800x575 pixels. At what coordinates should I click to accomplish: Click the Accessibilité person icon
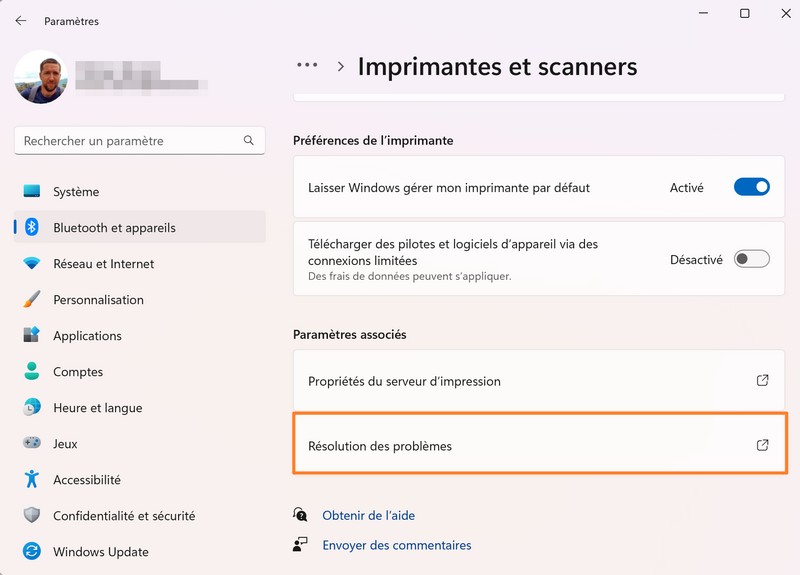32,479
